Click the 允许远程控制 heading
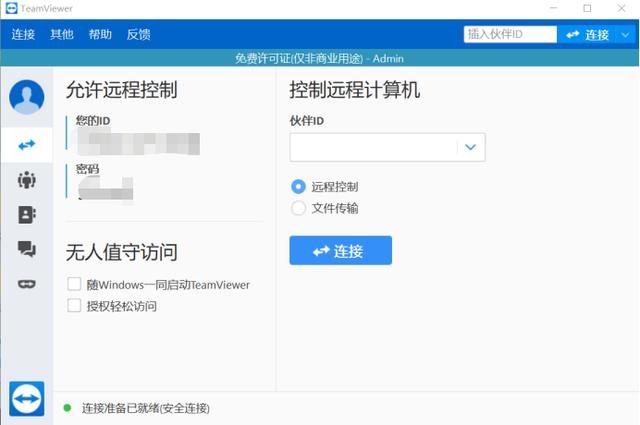The width and height of the screenshot is (640, 425). pyautogui.click(x=121, y=90)
